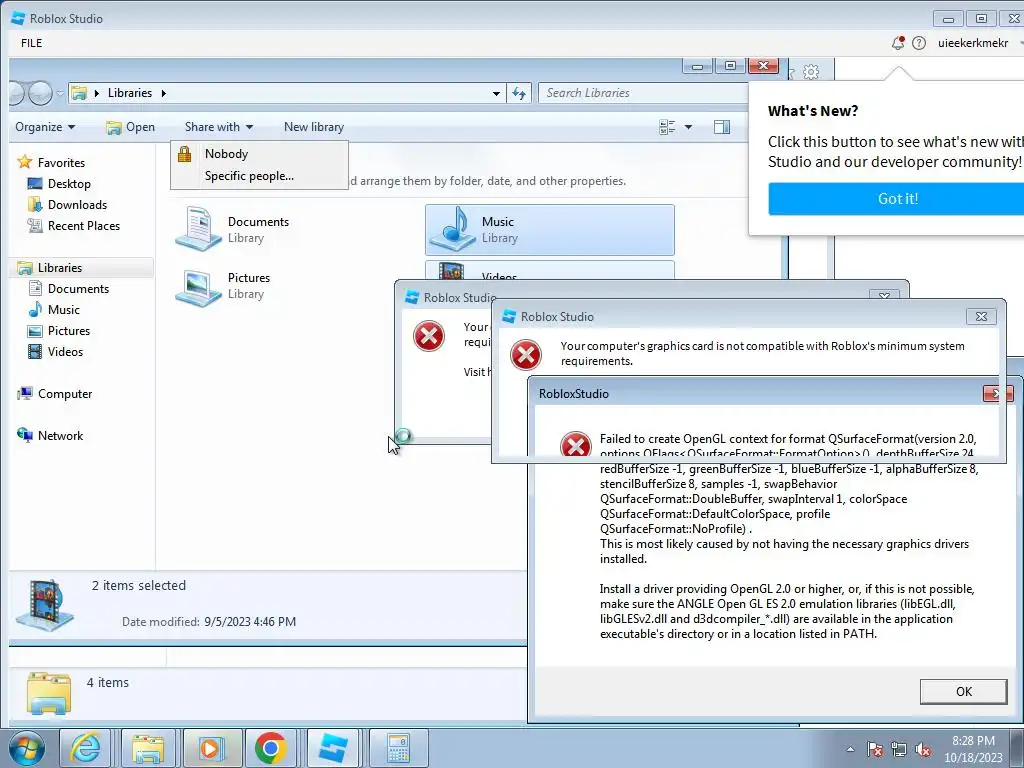Click the error icon in rear Roblox Studio dialog
1024x768 pixels.
[428, 336]
